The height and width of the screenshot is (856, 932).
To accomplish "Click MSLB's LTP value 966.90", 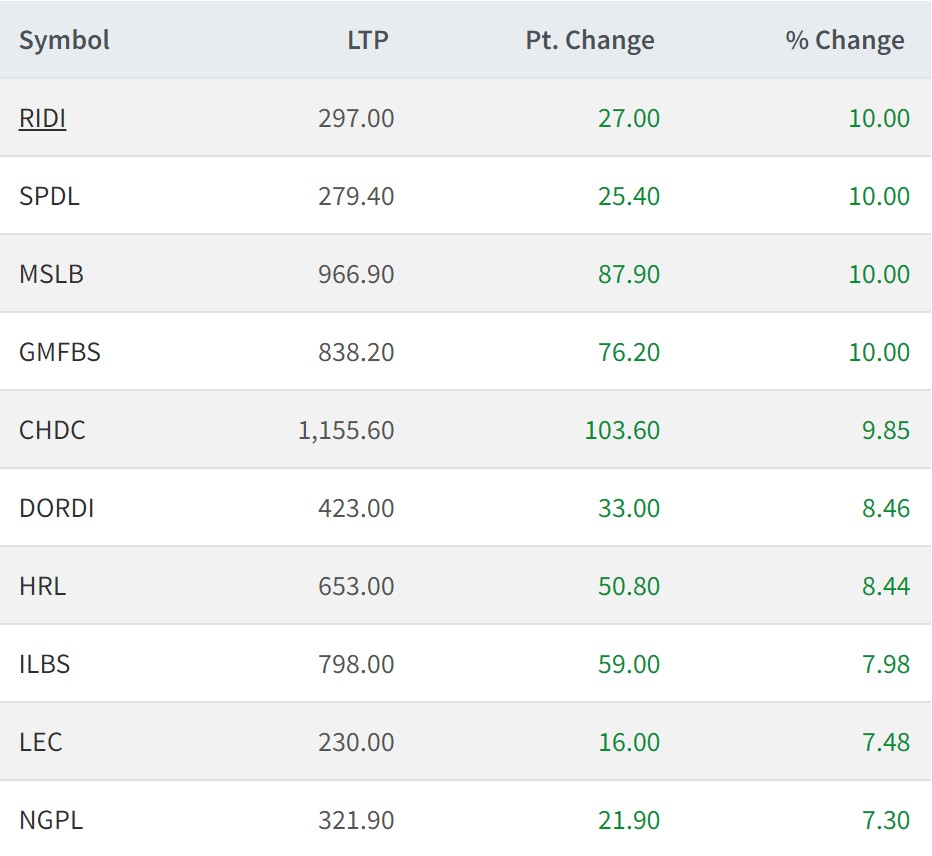I will tap(356, 274).
